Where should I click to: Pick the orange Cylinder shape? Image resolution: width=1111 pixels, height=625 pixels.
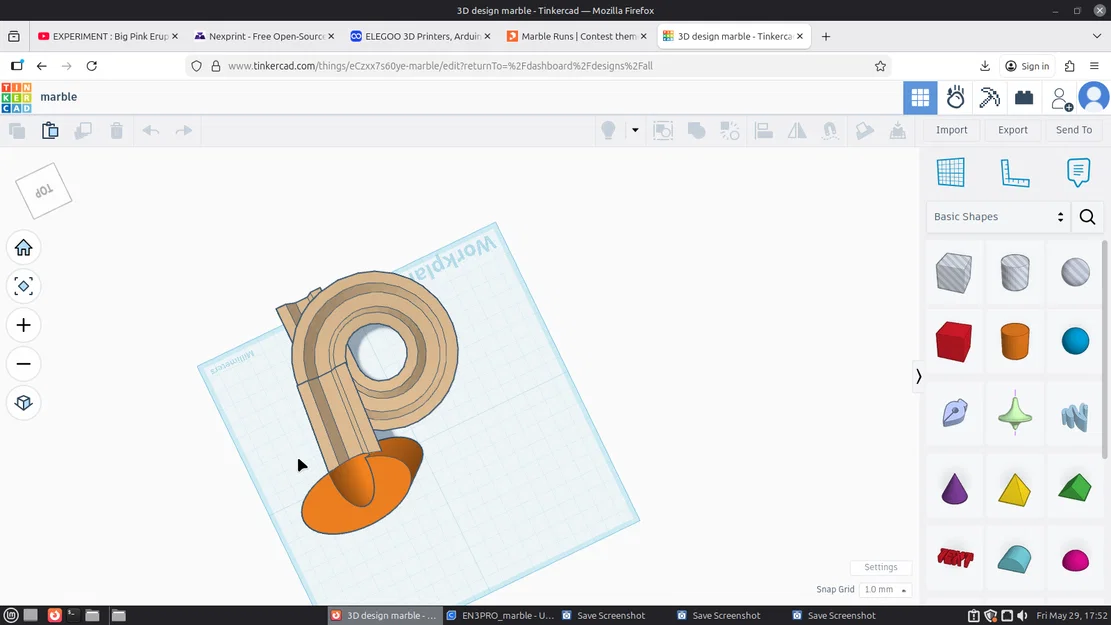(x=1015, y=342)
